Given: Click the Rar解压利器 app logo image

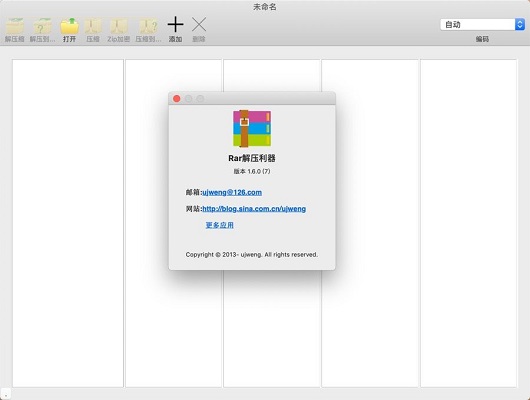Looking at the screenshot, I should coord(252,128).
